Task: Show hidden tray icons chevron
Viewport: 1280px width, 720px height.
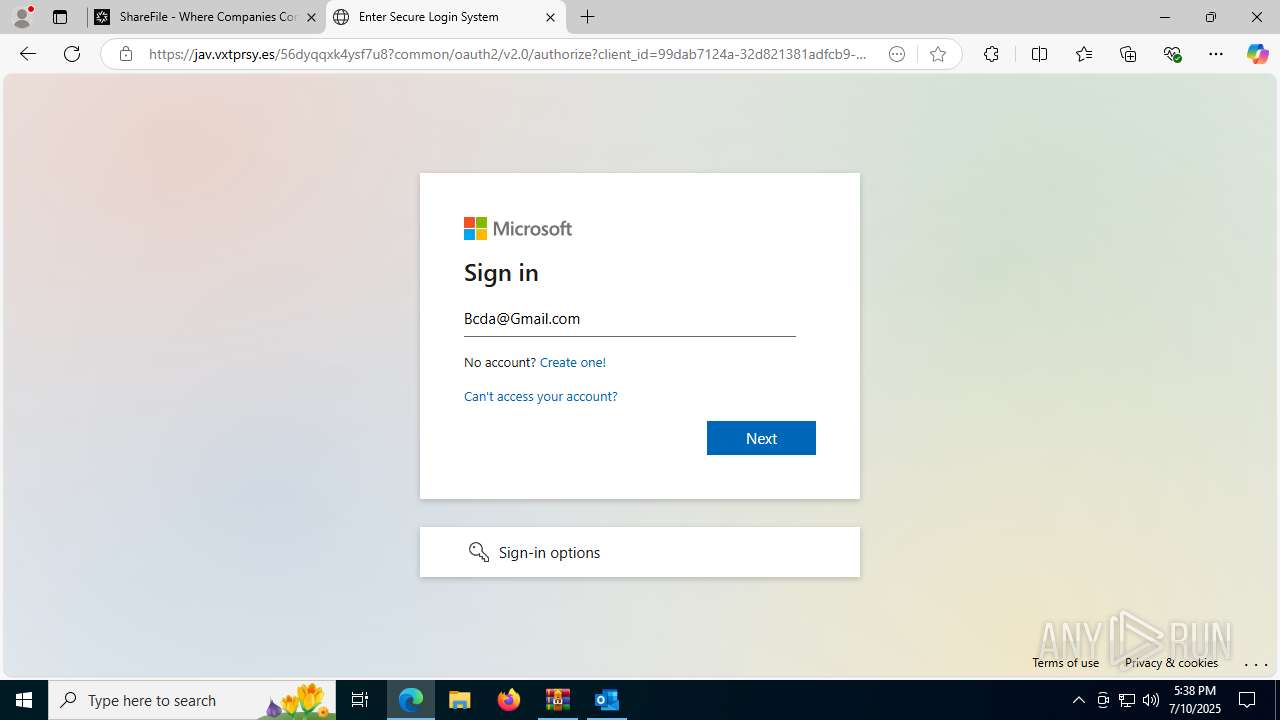Action: (x=1078, y=700)
